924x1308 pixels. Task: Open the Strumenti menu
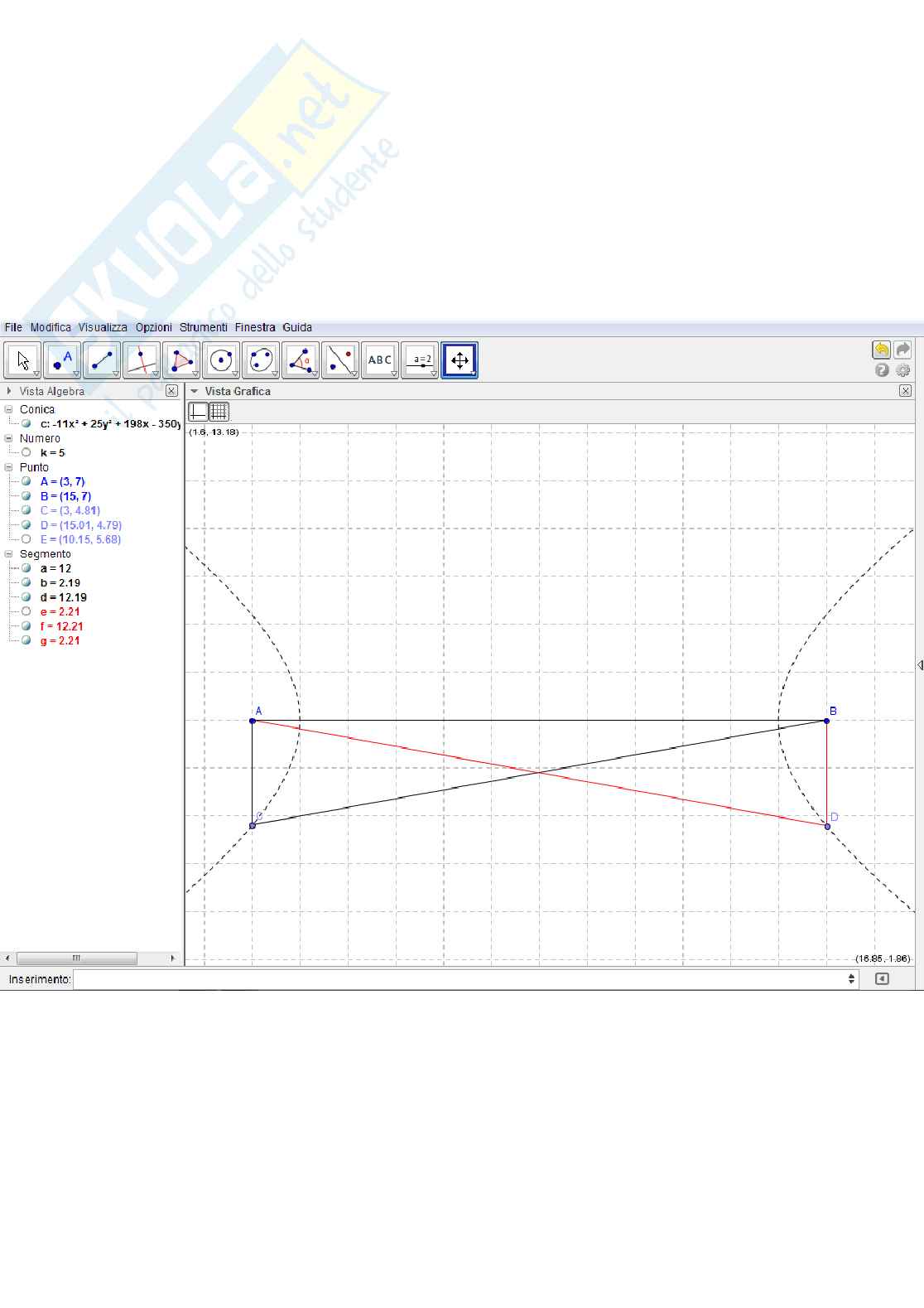[203, 327]
